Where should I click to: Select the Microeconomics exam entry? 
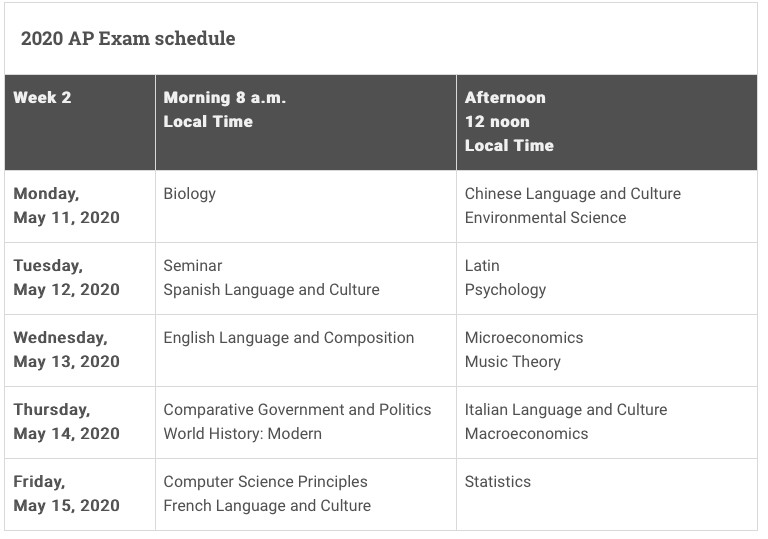pyautogui.click(x=524, y=338)
